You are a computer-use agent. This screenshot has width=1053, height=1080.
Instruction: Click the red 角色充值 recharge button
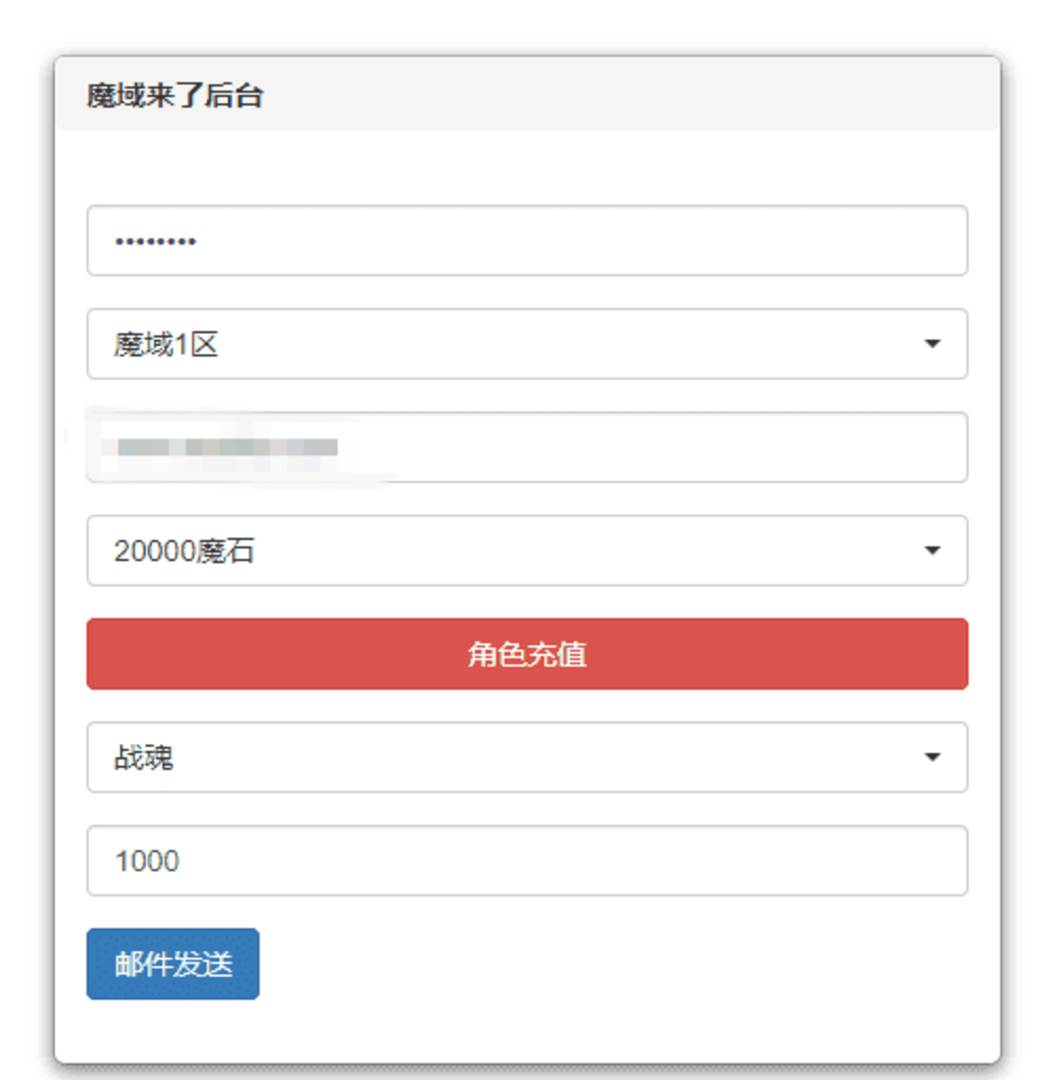tap(525, 654)
